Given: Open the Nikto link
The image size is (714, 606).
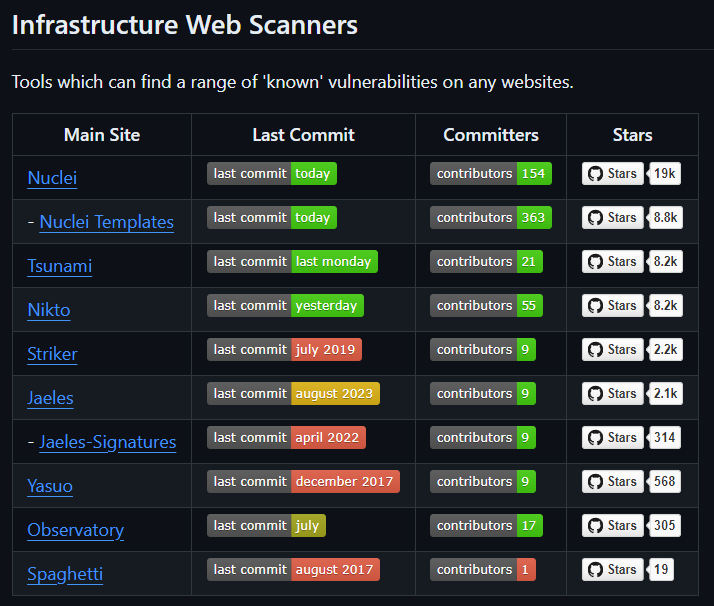Looking at the screenshot, I should tap(49, 310).
